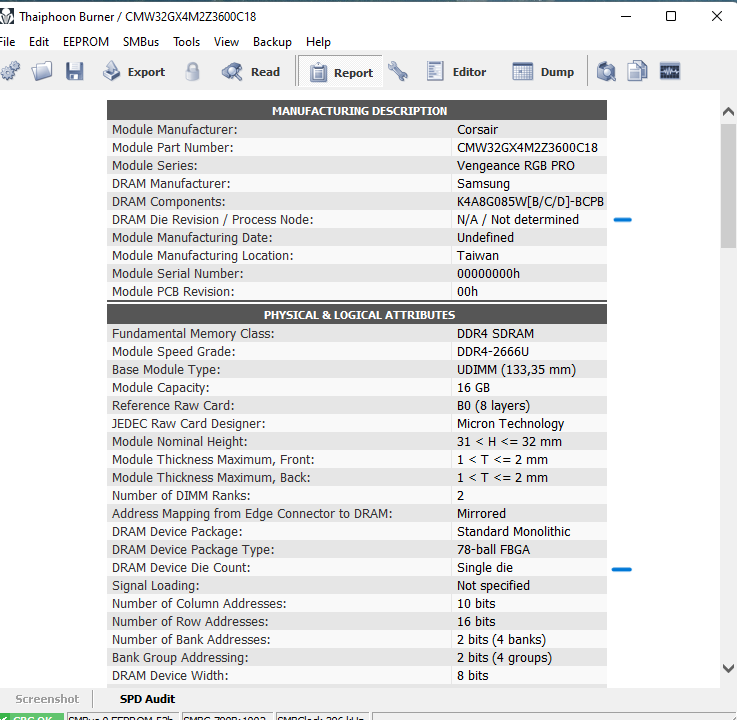Open the Editor view
The width and height of the screenshot is (737, 720).
(456, 72)
